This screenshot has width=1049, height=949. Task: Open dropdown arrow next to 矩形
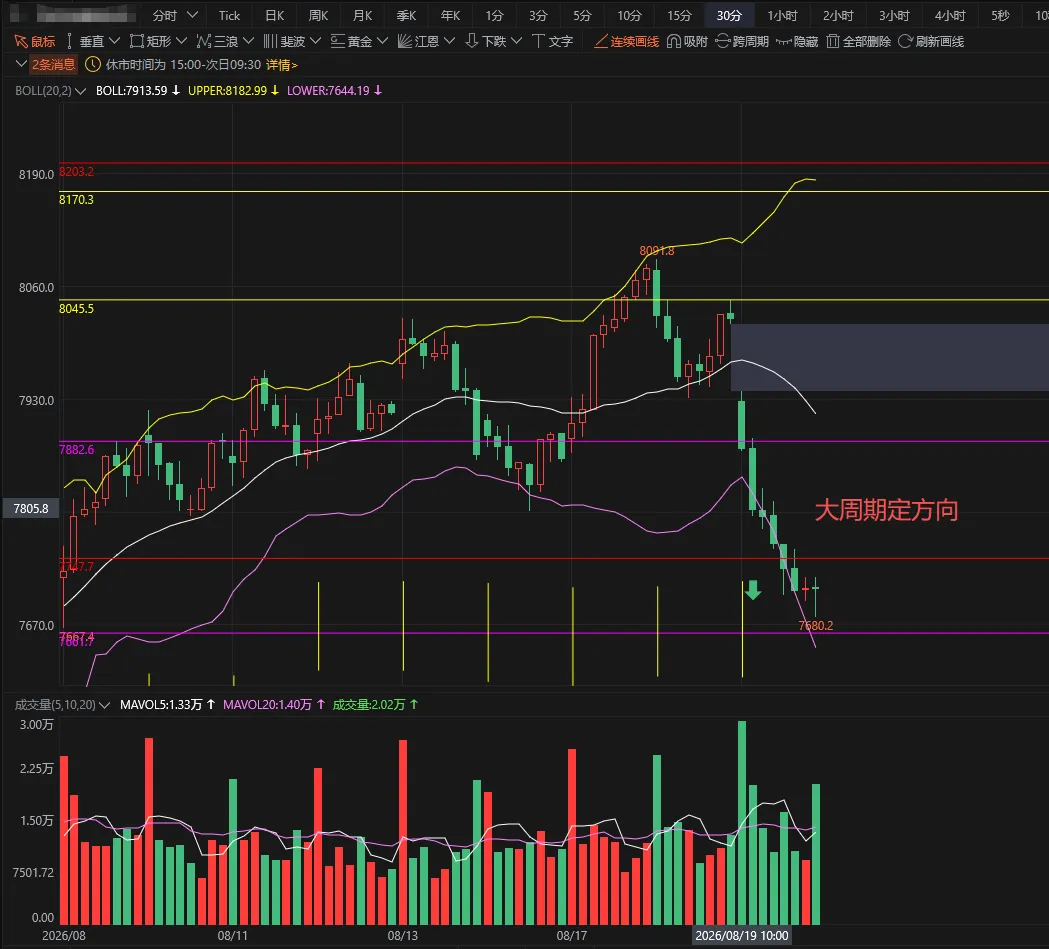point(181,41)
